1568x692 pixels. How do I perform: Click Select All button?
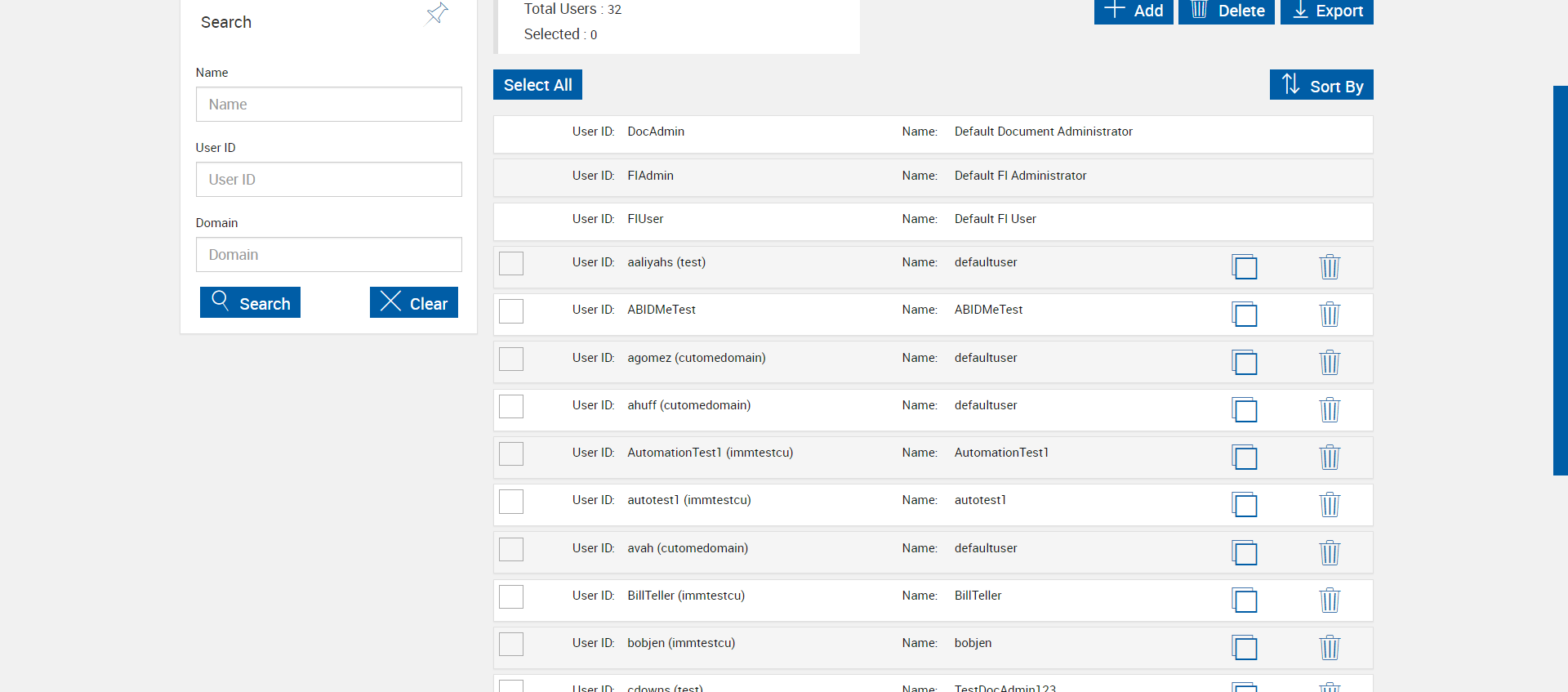(537, 85)
